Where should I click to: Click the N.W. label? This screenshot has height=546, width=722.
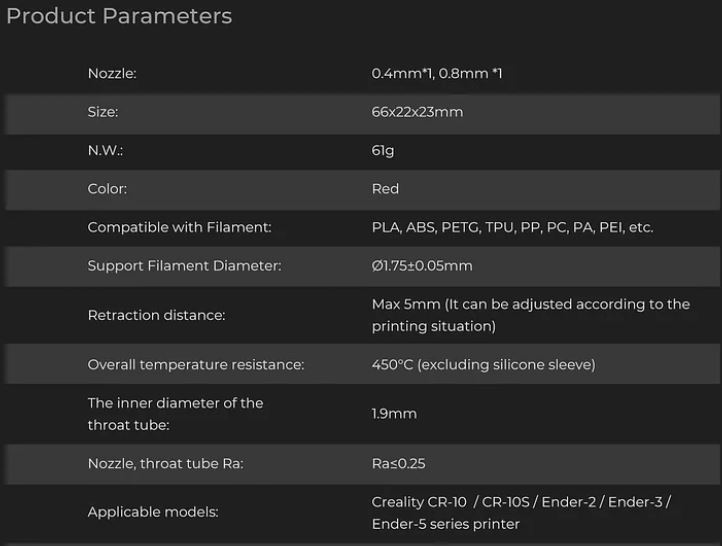(x=105, y=151)
